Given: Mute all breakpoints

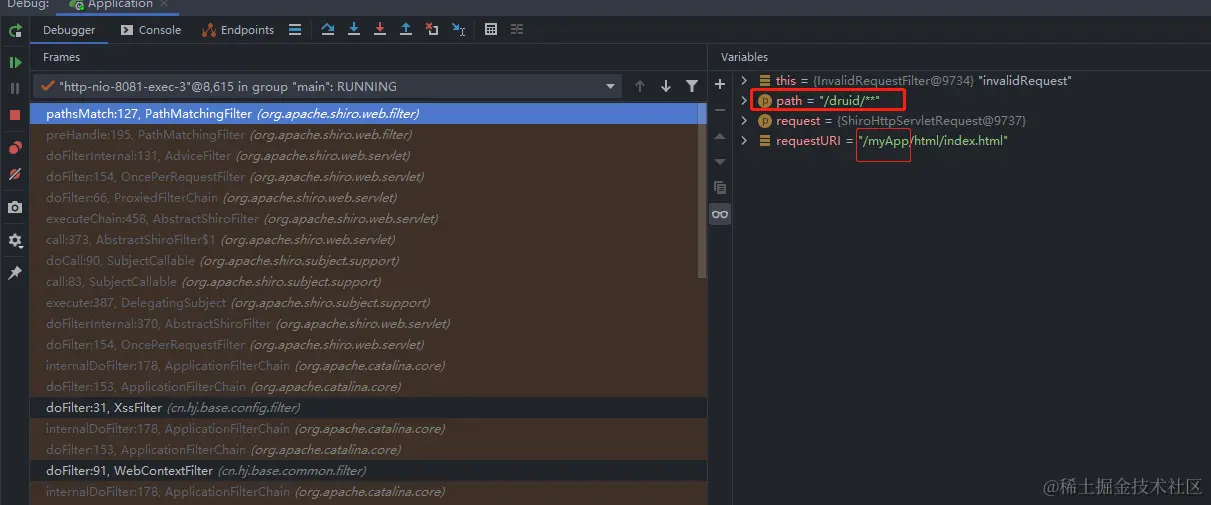Looking at the screenshot, I should pos(15,174).
